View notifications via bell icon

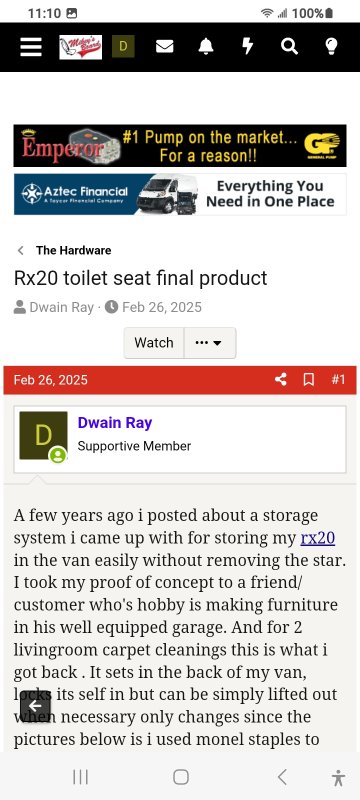[x=206, y=46]
